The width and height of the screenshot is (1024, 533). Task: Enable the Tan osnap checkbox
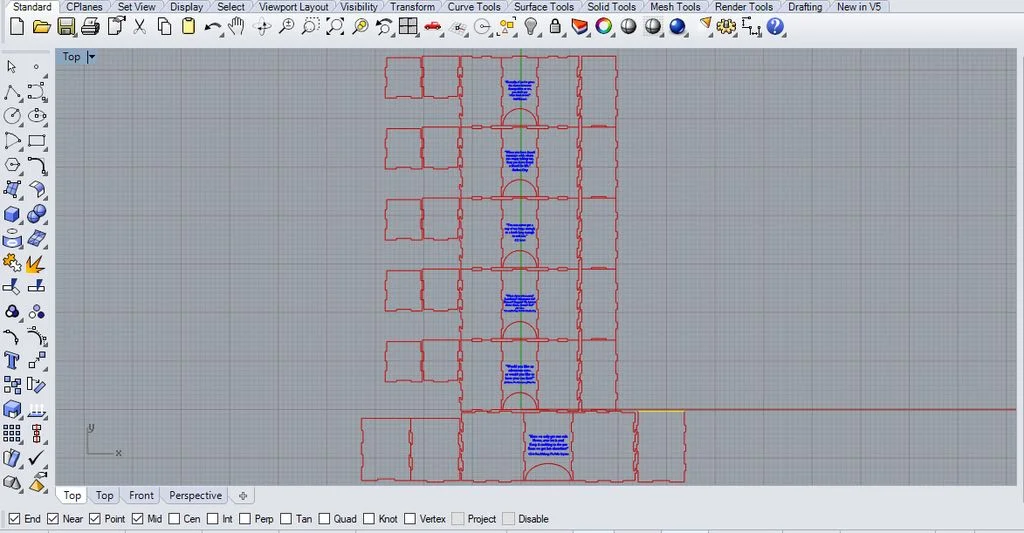pyautogui.click(x=286, y=519)
